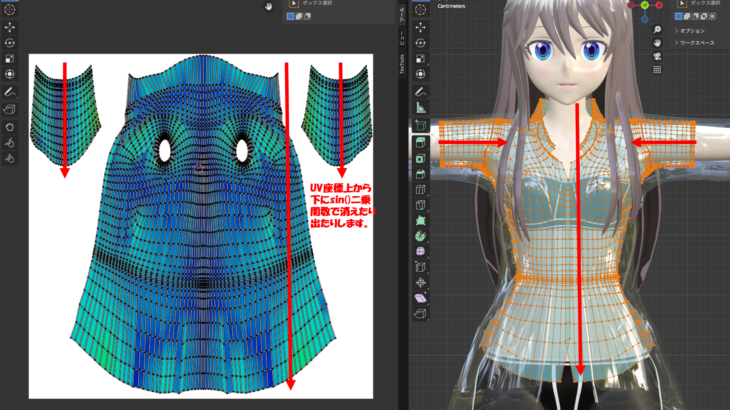Select the Annotate tool in UV editor
This screenshot has width=730, height=410.
point(10,92)
